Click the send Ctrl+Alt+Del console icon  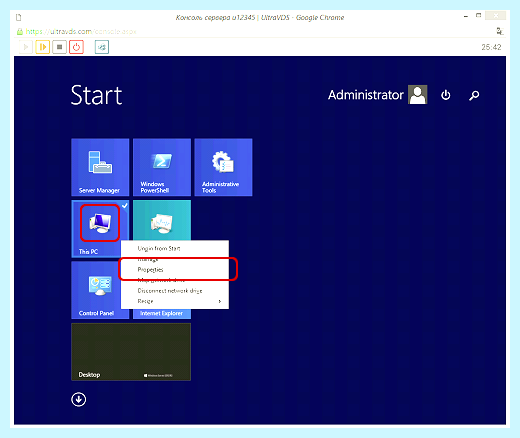click(x=102, y=47)
